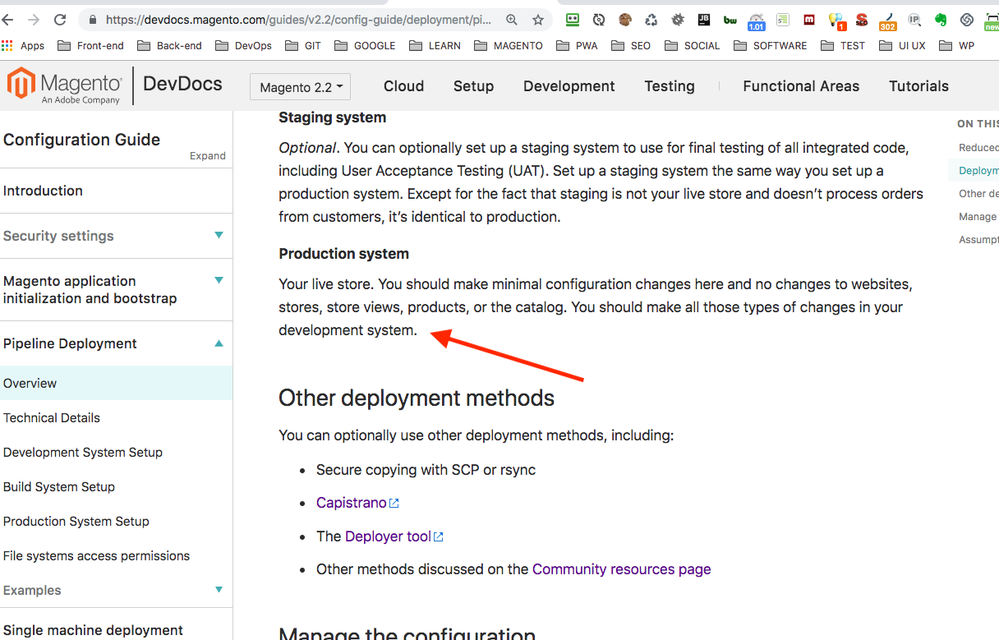Open the SOFTWARE bookmarks folder
The image size is (999, 640).
(x=770, y=46)
